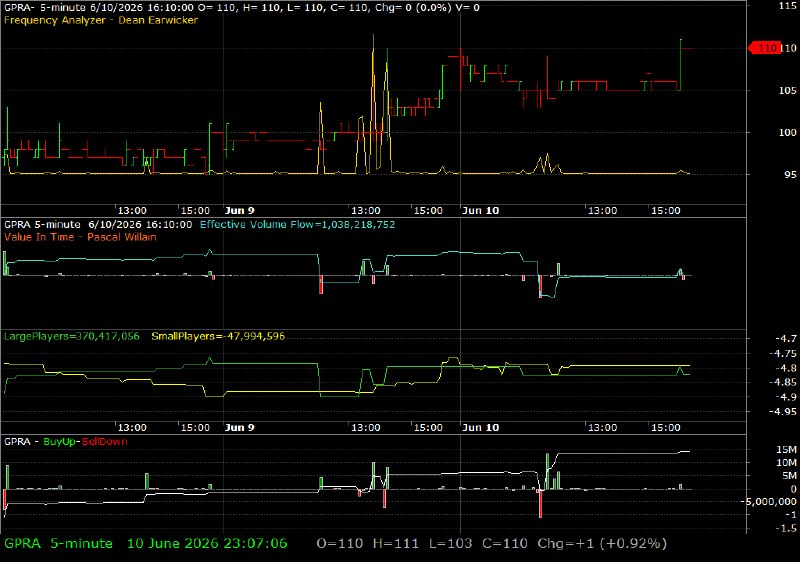800x562 pixels.
Task: Click the 95 price axis label
Action: click(790, 175)
